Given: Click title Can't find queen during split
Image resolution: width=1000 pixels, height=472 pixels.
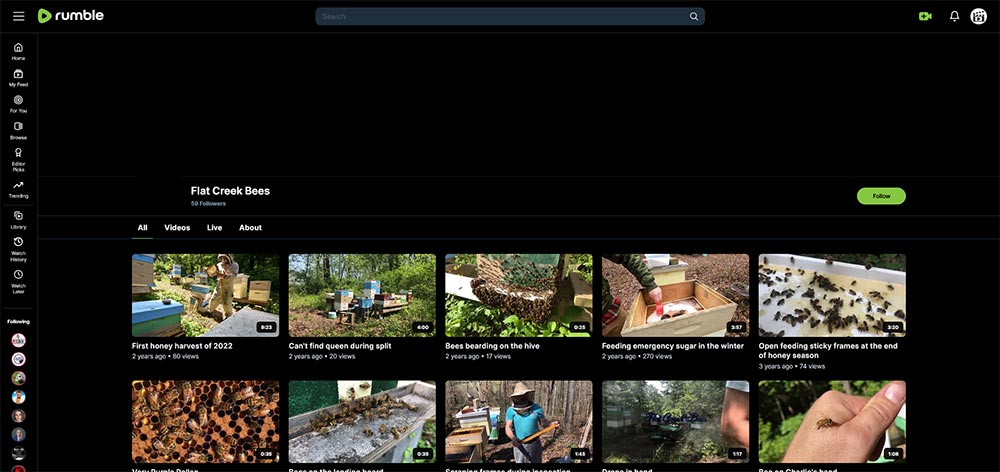Looking at the screenshot, I should [340, 346].
